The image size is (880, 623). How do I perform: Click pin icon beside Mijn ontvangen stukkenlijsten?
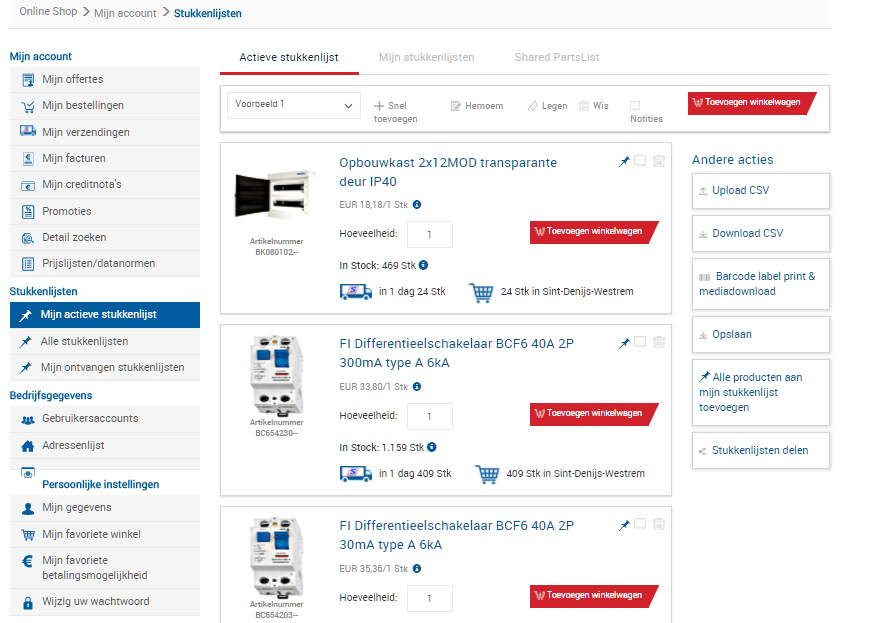[x=25, y=368]
